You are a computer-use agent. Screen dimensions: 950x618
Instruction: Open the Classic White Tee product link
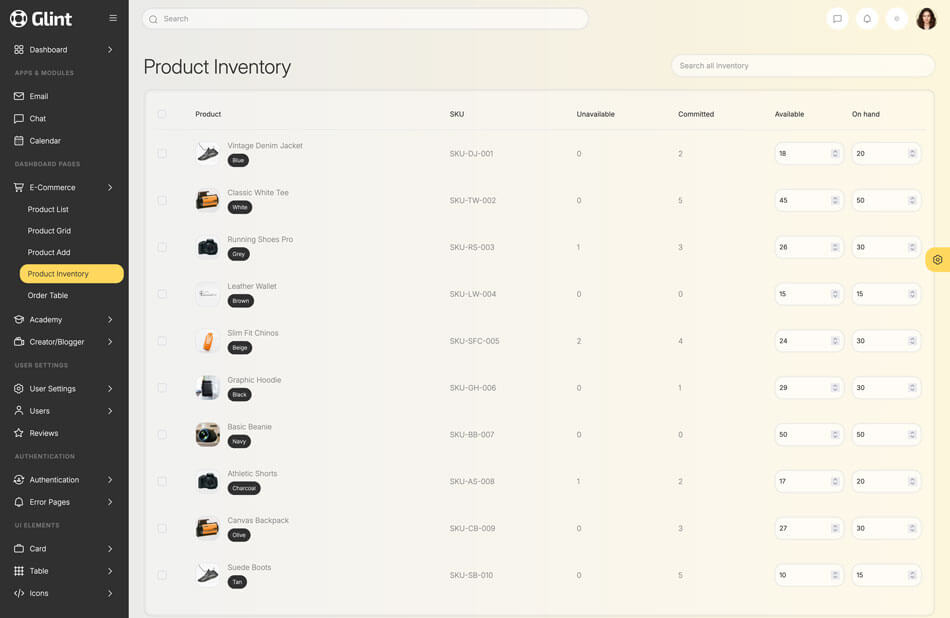[x=258, y=193]
